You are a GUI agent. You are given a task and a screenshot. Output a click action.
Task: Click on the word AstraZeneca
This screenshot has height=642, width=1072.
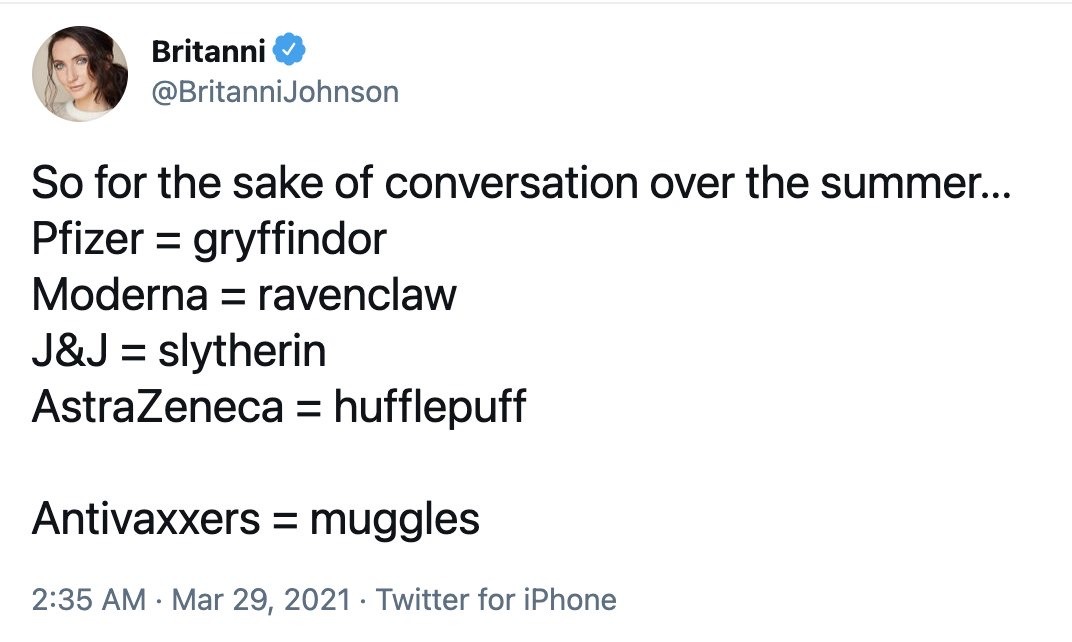click(157, 407)
